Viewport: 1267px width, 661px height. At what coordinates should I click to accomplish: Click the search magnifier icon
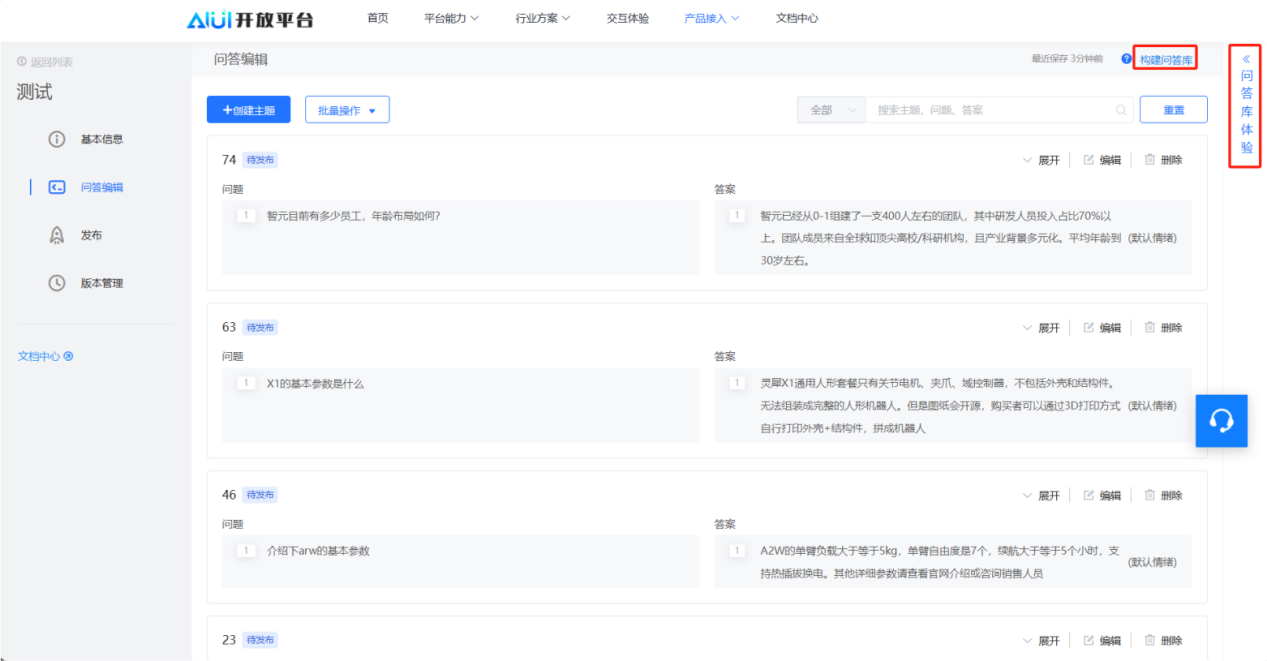[x=1121, y=110]
